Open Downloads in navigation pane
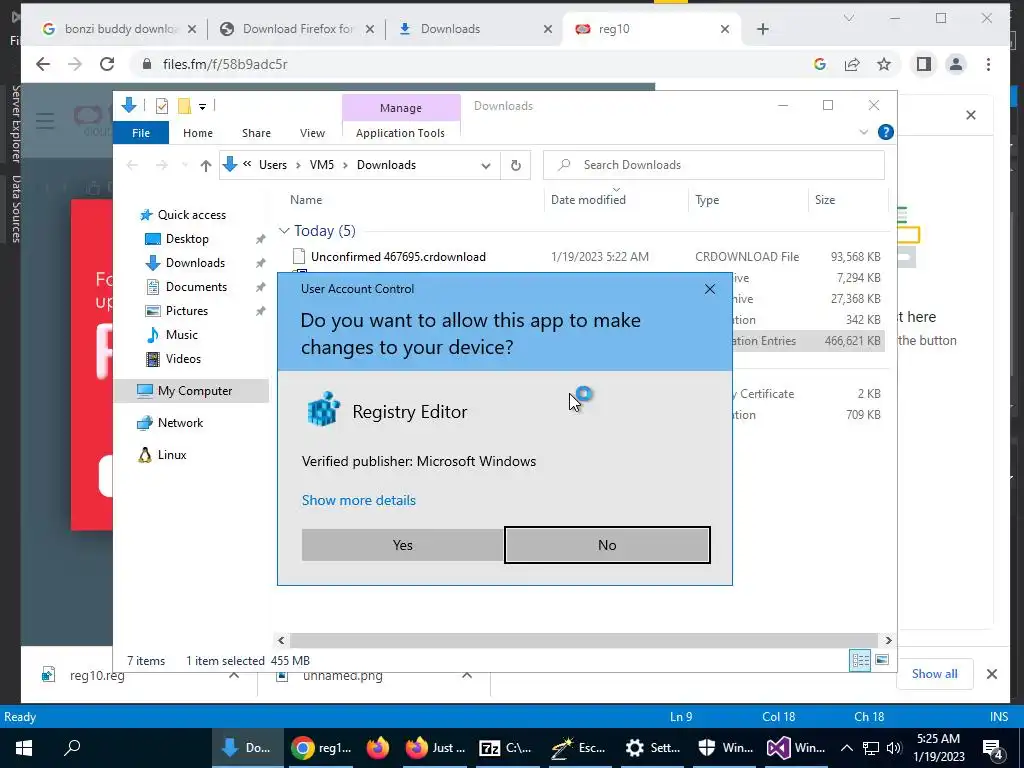1024x768 pixels. click(x=195, y=263)
